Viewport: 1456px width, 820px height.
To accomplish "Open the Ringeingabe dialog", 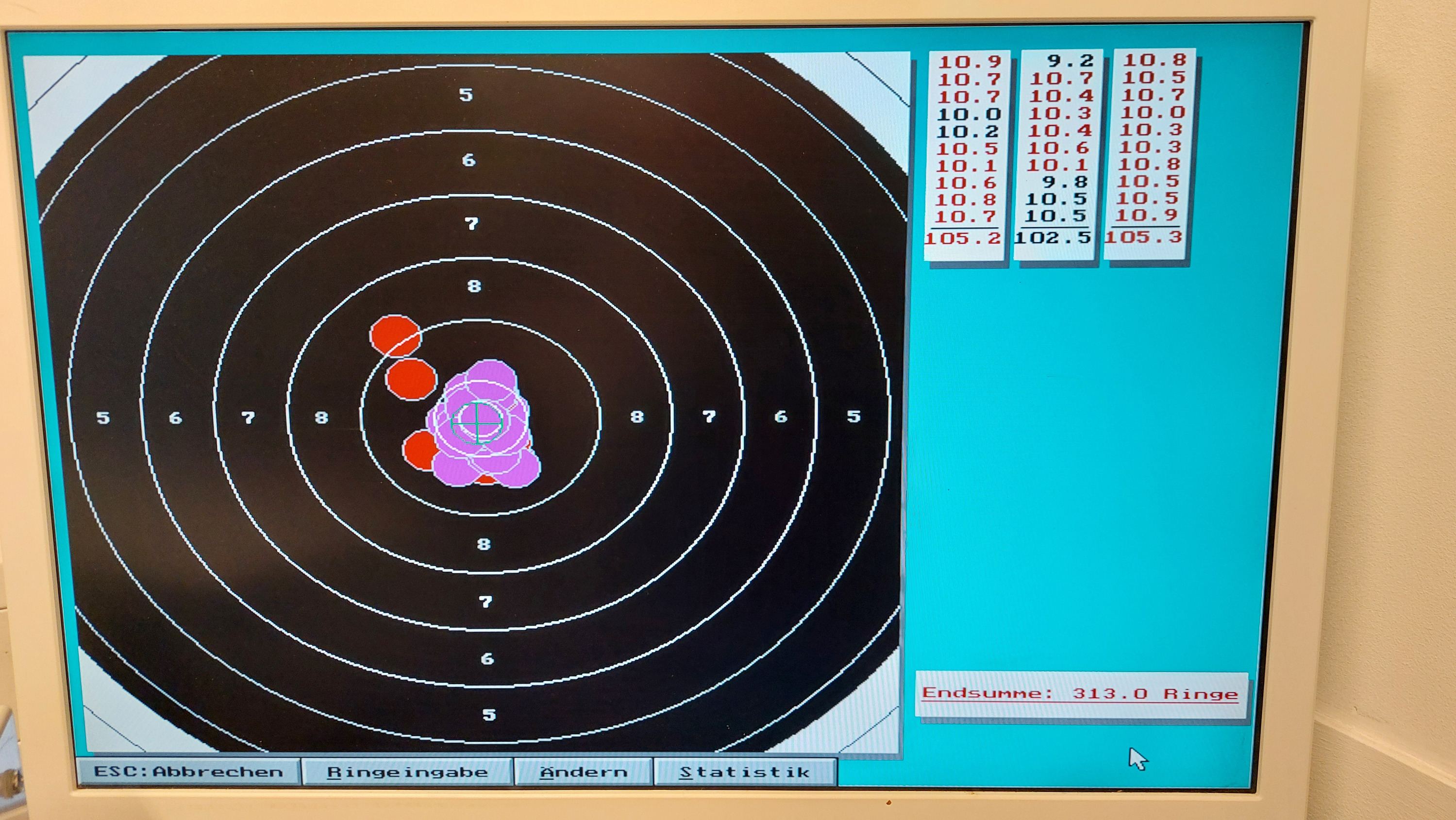I will 407,772.
